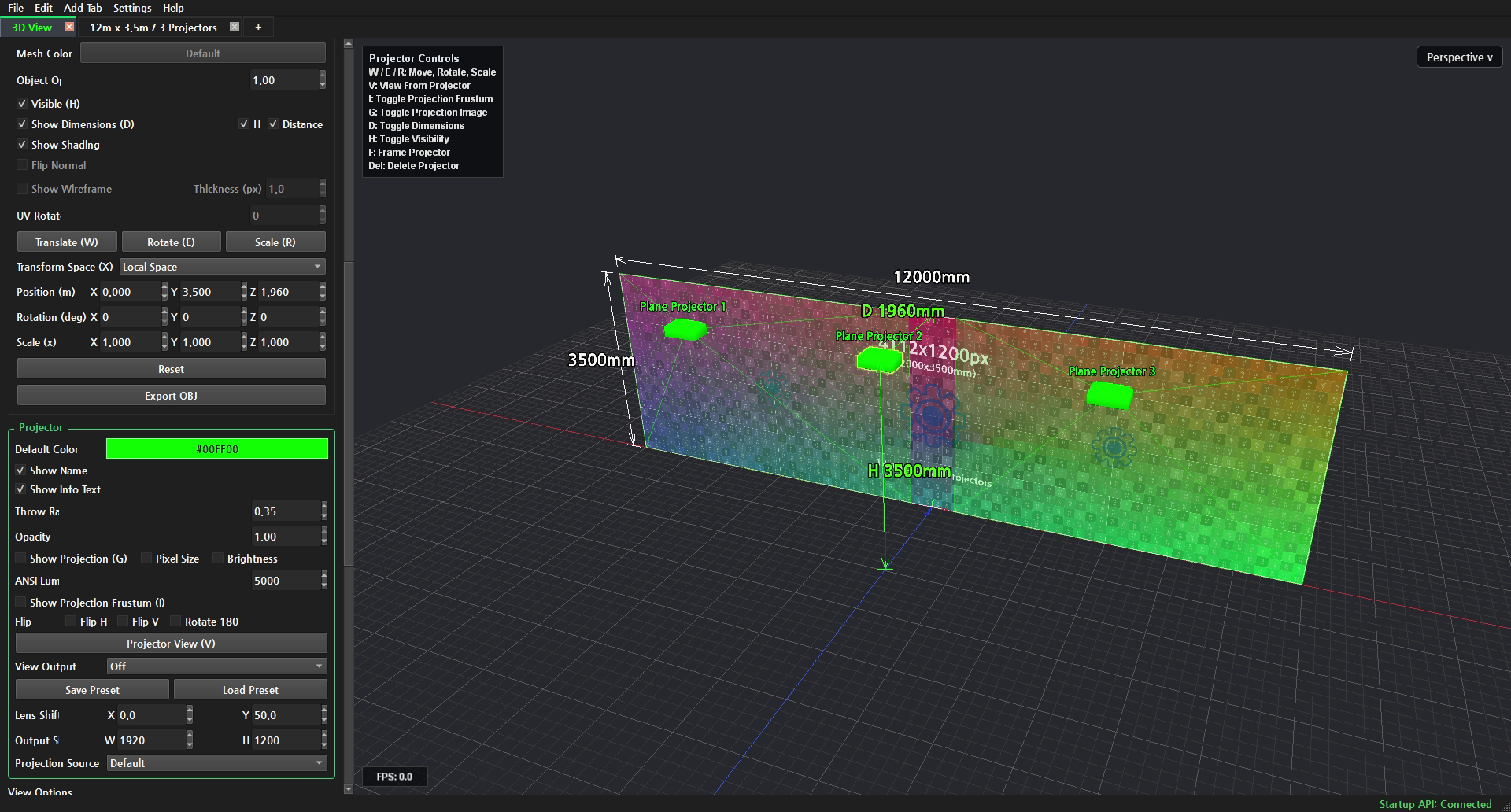
Task: Click the Save Preset button
Action: point(92,690)
